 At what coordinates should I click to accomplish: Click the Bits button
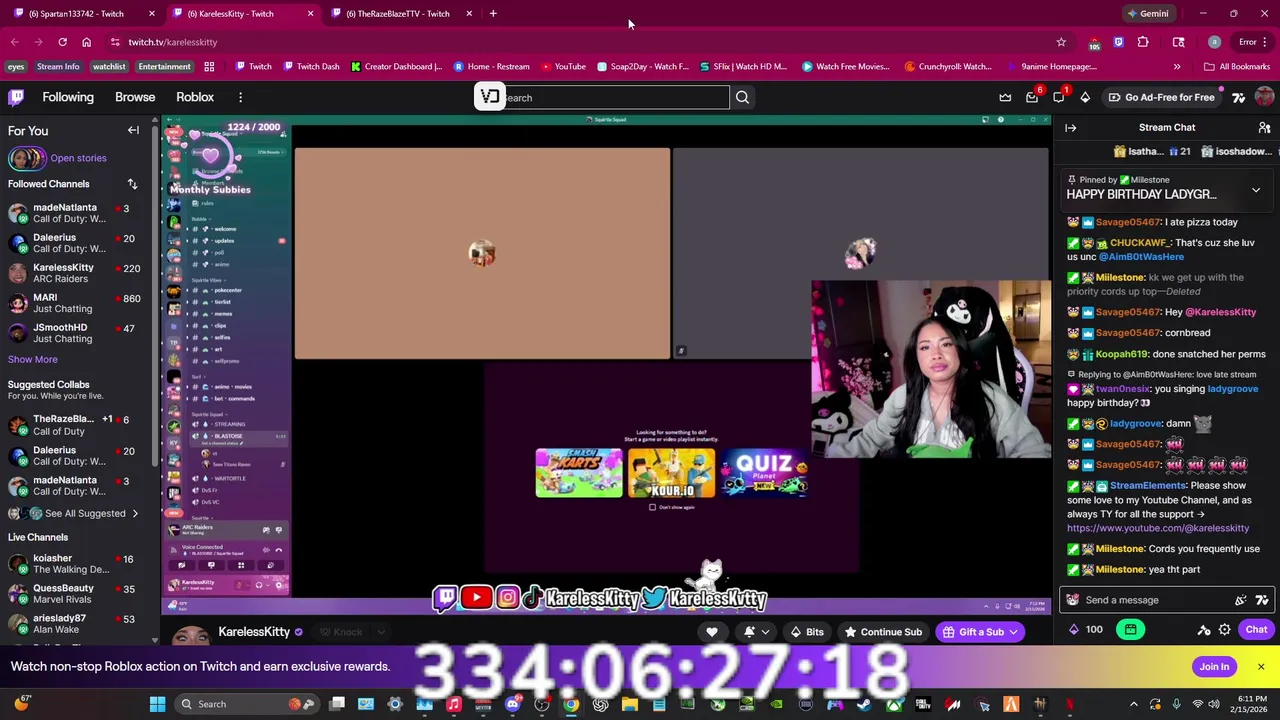[806, 632]
